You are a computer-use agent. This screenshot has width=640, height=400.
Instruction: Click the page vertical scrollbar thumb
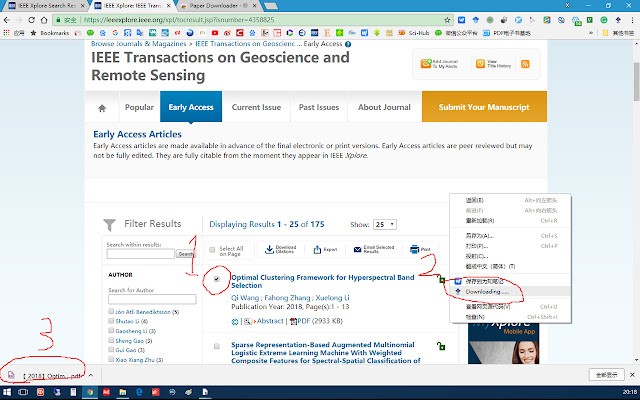point(636,82)
